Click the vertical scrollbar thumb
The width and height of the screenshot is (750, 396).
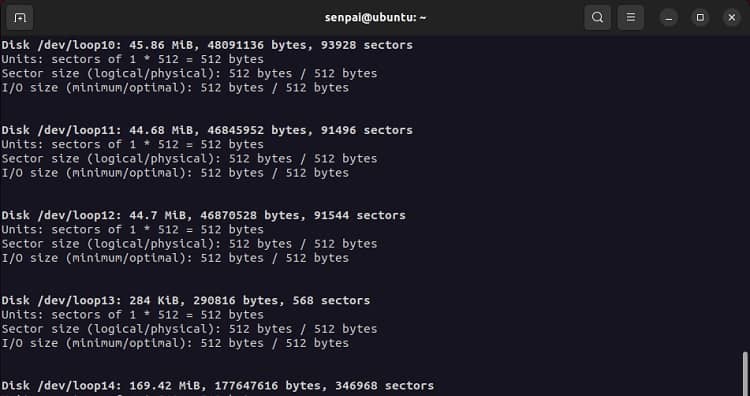pos(745,374)
